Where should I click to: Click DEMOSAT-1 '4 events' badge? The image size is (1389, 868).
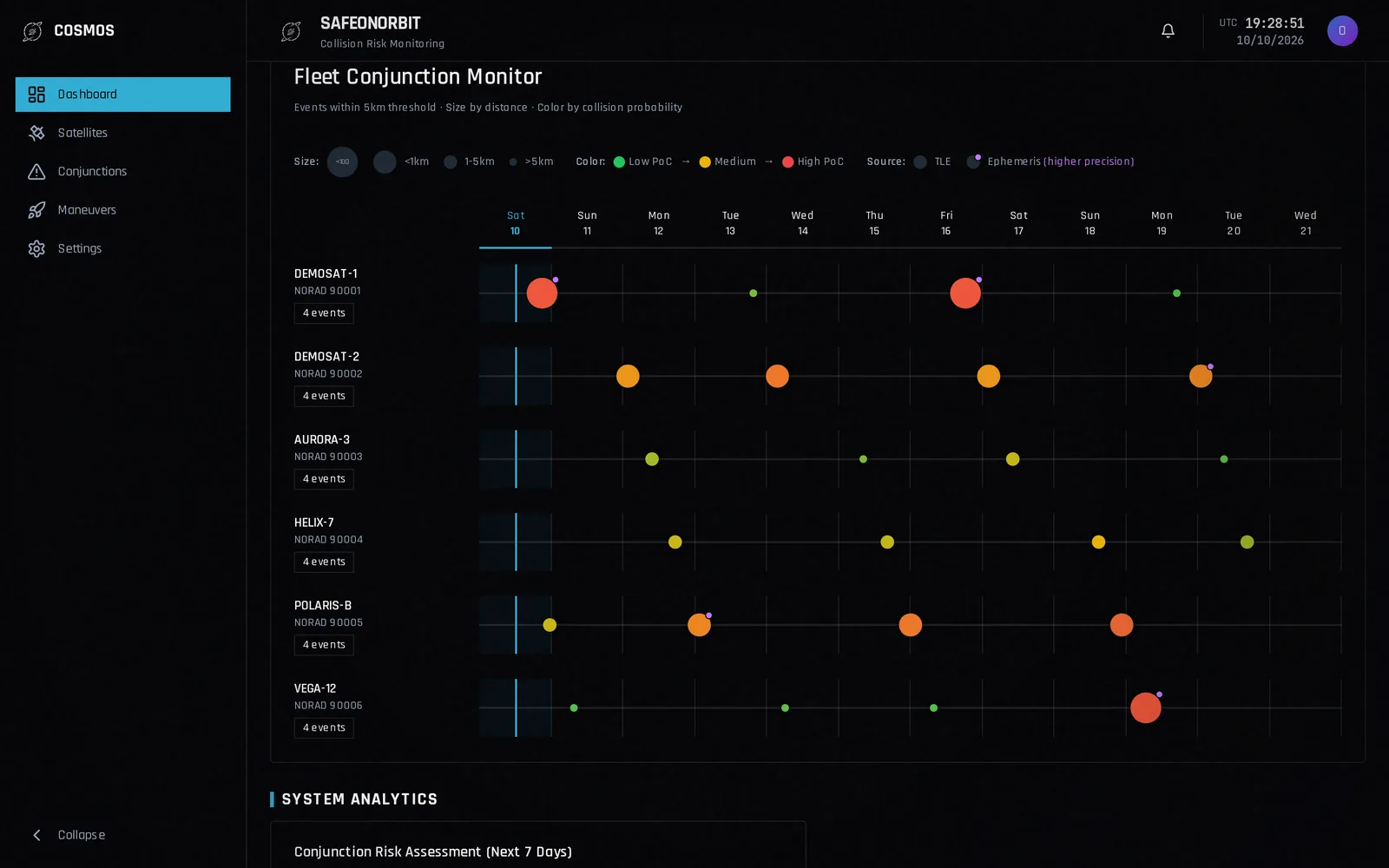pyautogui.click(x=324, y=313)
